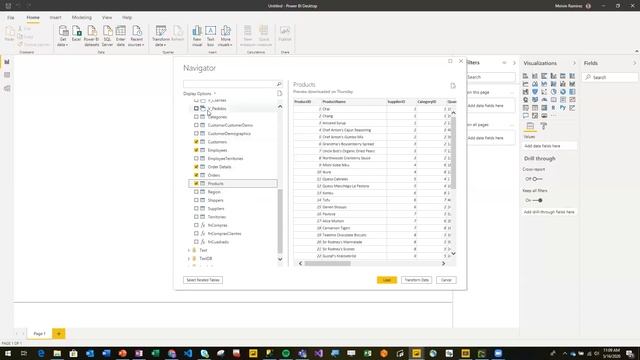Open Power BI datasets from ribbon
Screen dimensions: 640x360
coord(91,36)
